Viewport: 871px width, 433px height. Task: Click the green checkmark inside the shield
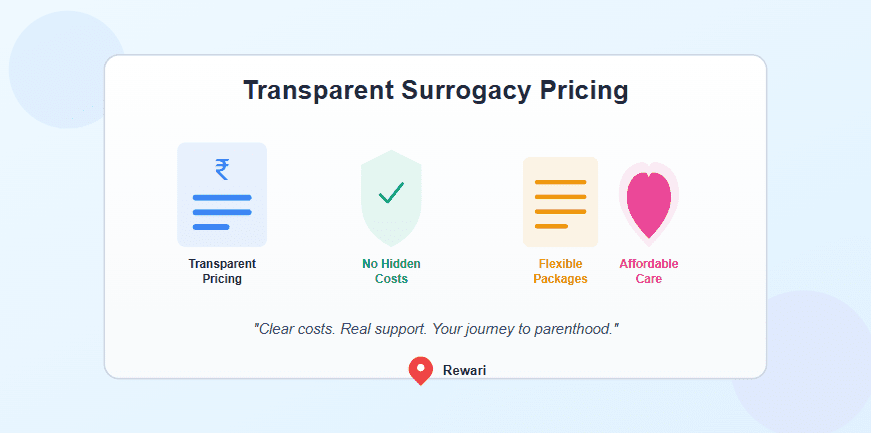pyautogui.click(x=391, y=192)
